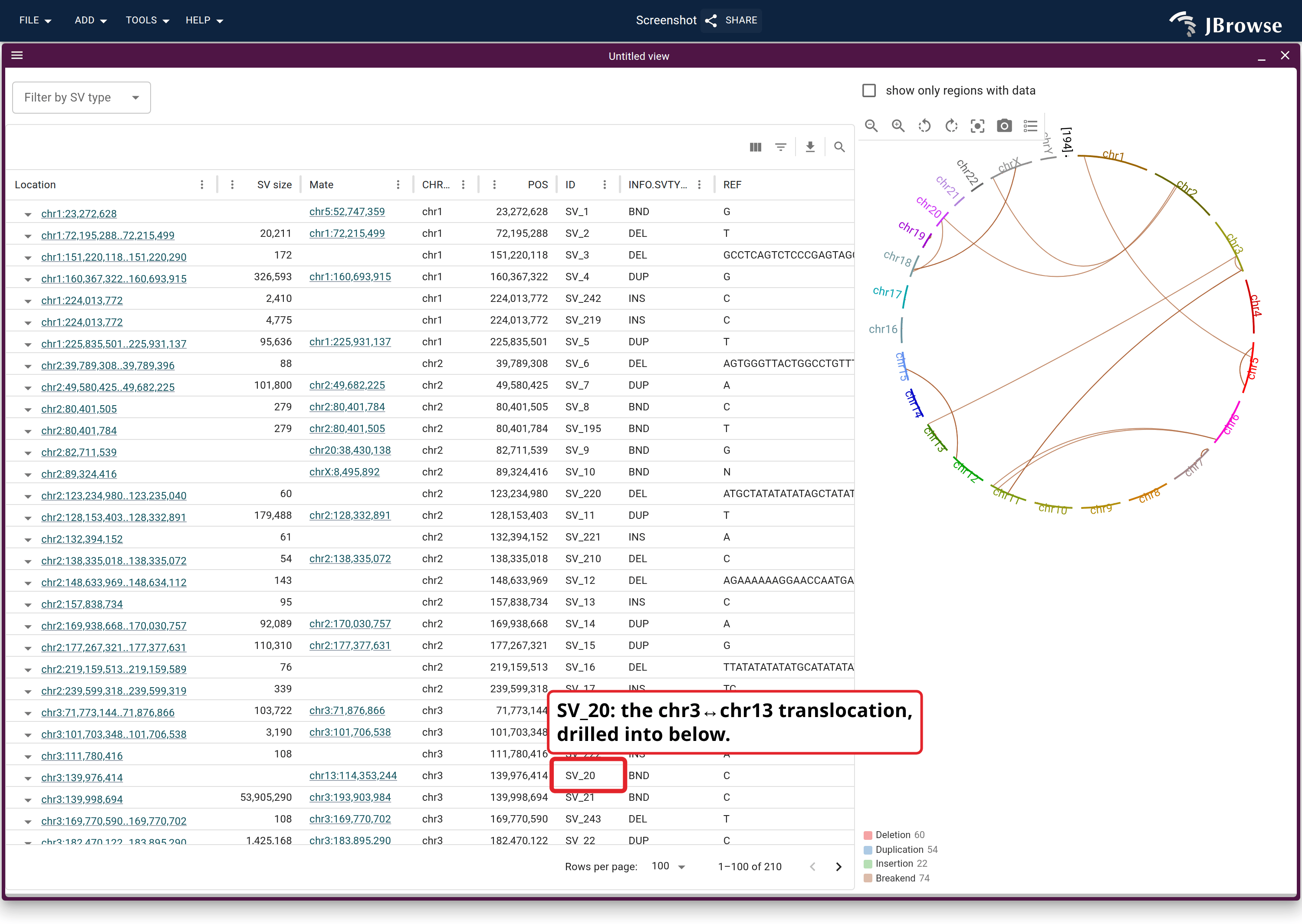Open POS column options menu
The image size is (1302, 924).
[494, 185]
